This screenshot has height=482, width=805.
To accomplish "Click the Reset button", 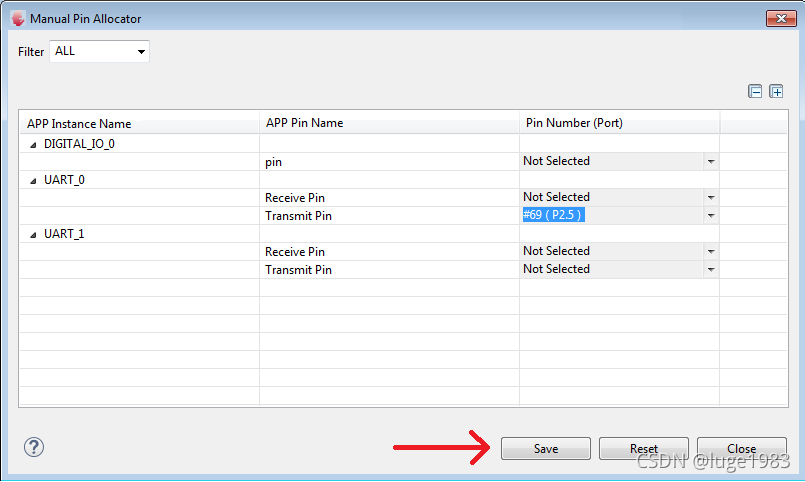I will [x=644, y=449].
